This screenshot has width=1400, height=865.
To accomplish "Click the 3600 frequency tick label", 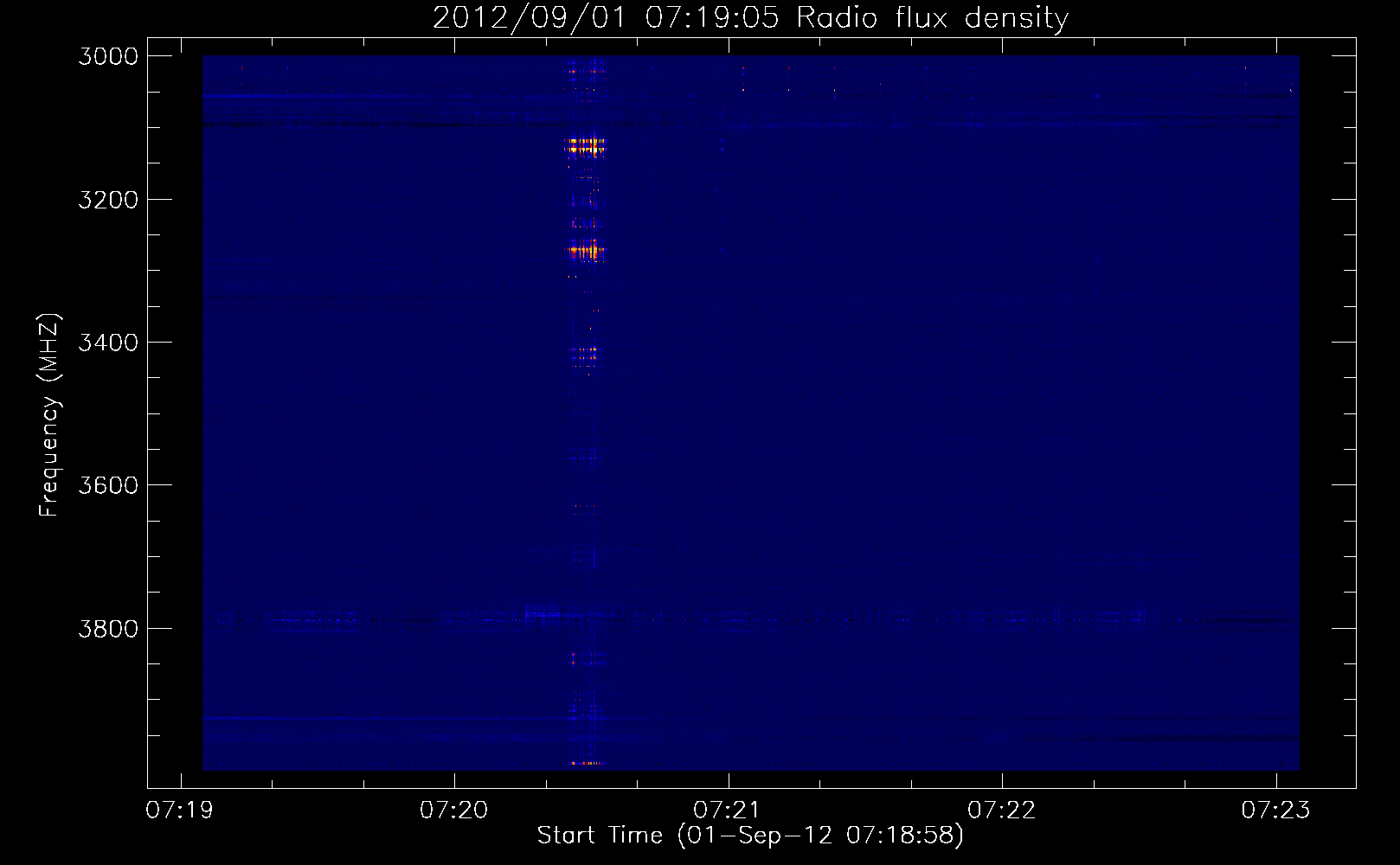I will 108,485.
